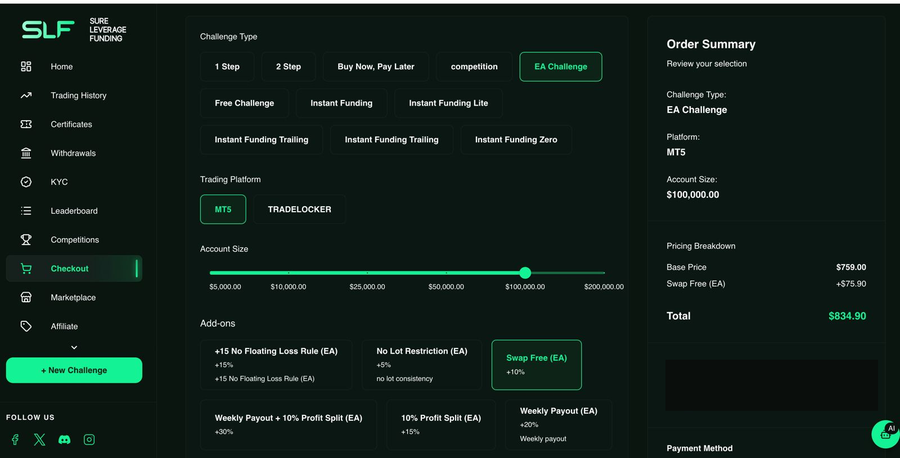Enable the Weekly Payout (EA) add-on

point(558,425)
